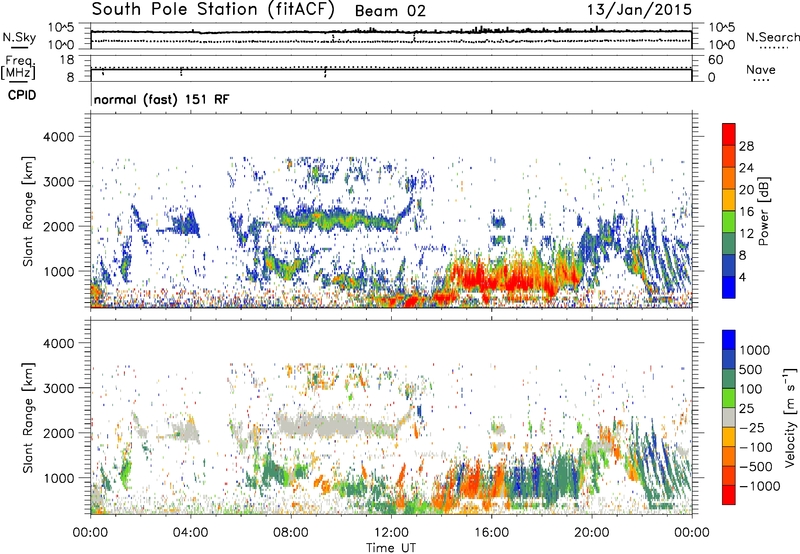The image size is (800, 554).
Task: Click the "Power [dB]" color bar title
Action: tap(763, 211)
